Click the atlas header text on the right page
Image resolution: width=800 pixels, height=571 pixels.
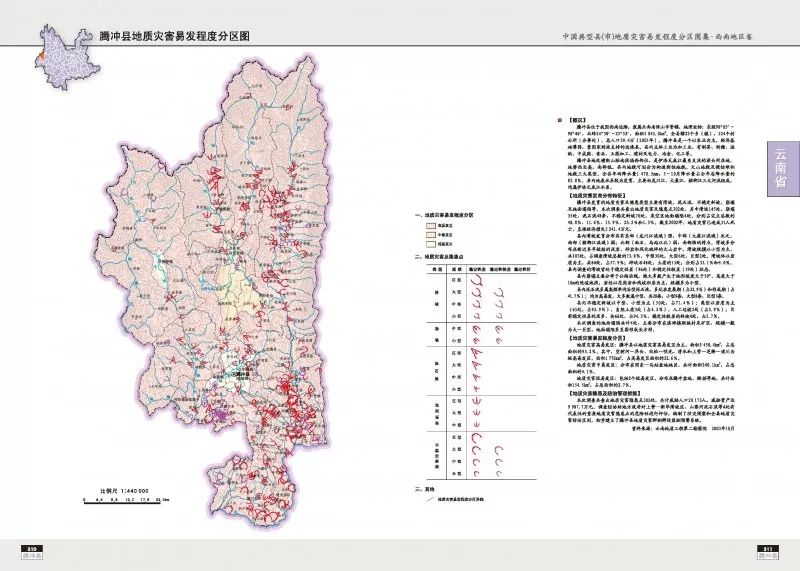[x=658, y=37]
